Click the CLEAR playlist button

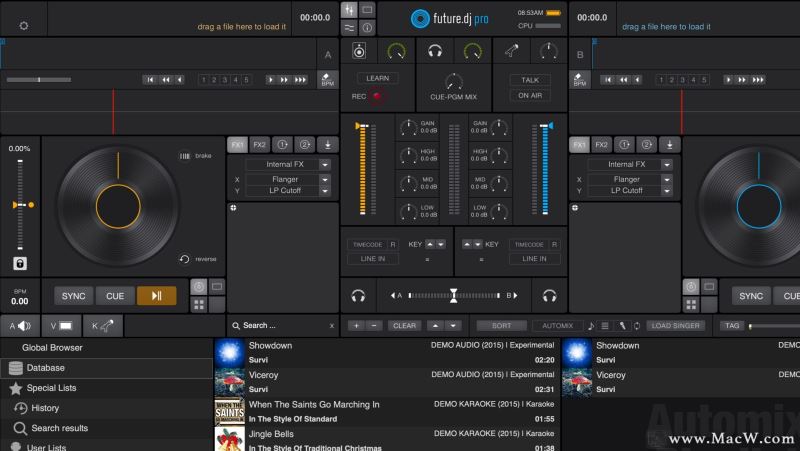click(x=405, y=325)
